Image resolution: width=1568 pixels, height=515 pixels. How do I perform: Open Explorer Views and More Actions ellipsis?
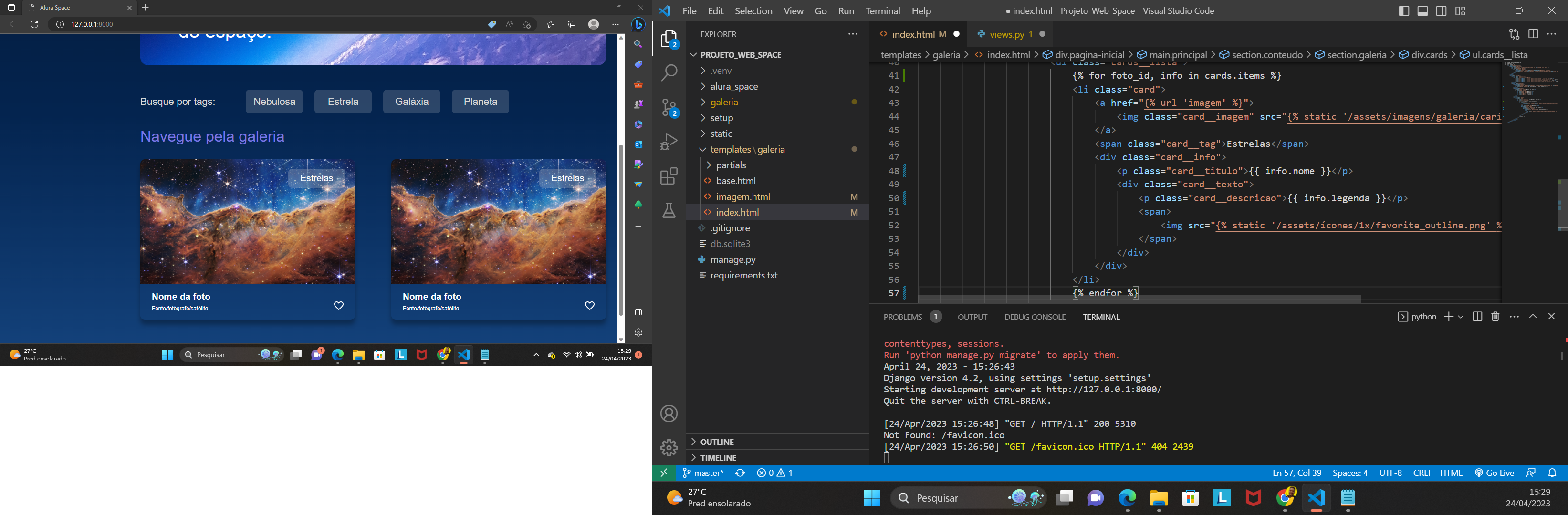point(853,34)
